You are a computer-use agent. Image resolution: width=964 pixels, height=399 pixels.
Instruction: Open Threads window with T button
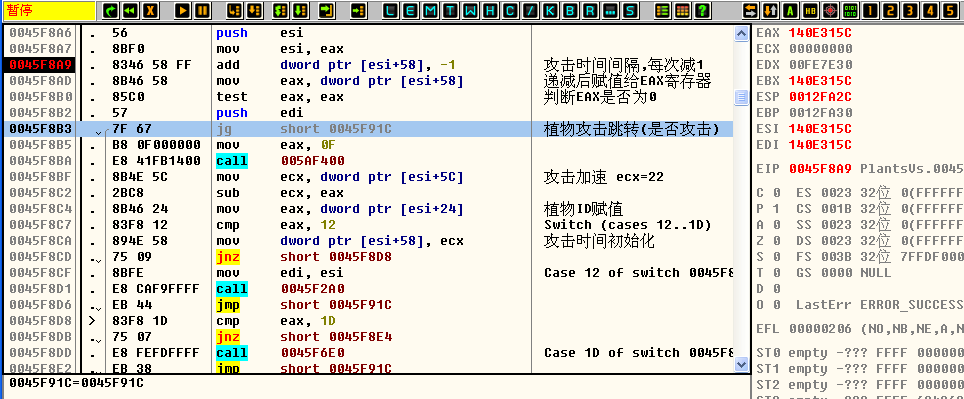(x=451, y=10)
